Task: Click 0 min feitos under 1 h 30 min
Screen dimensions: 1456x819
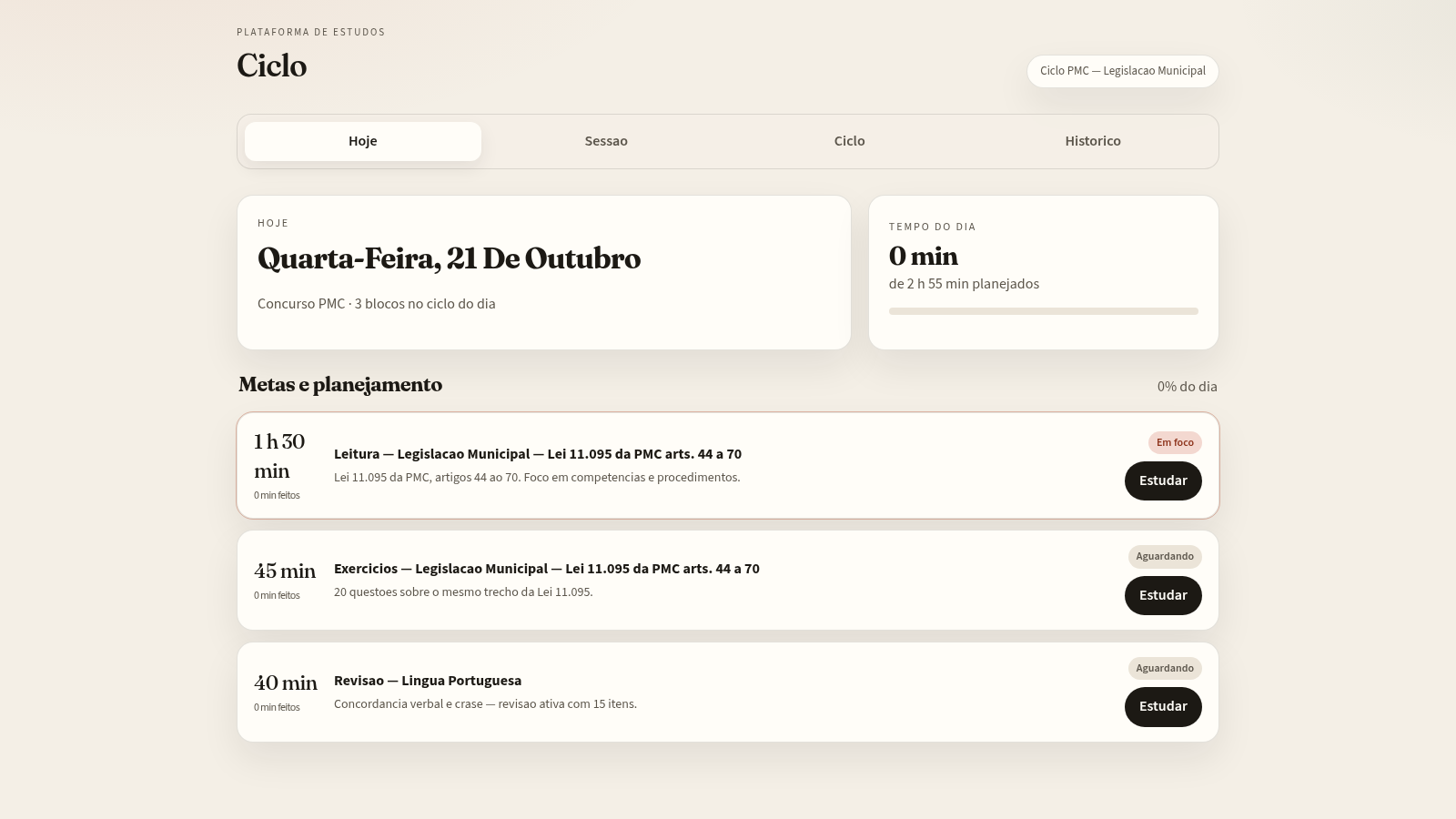Action: pos(277,495)
